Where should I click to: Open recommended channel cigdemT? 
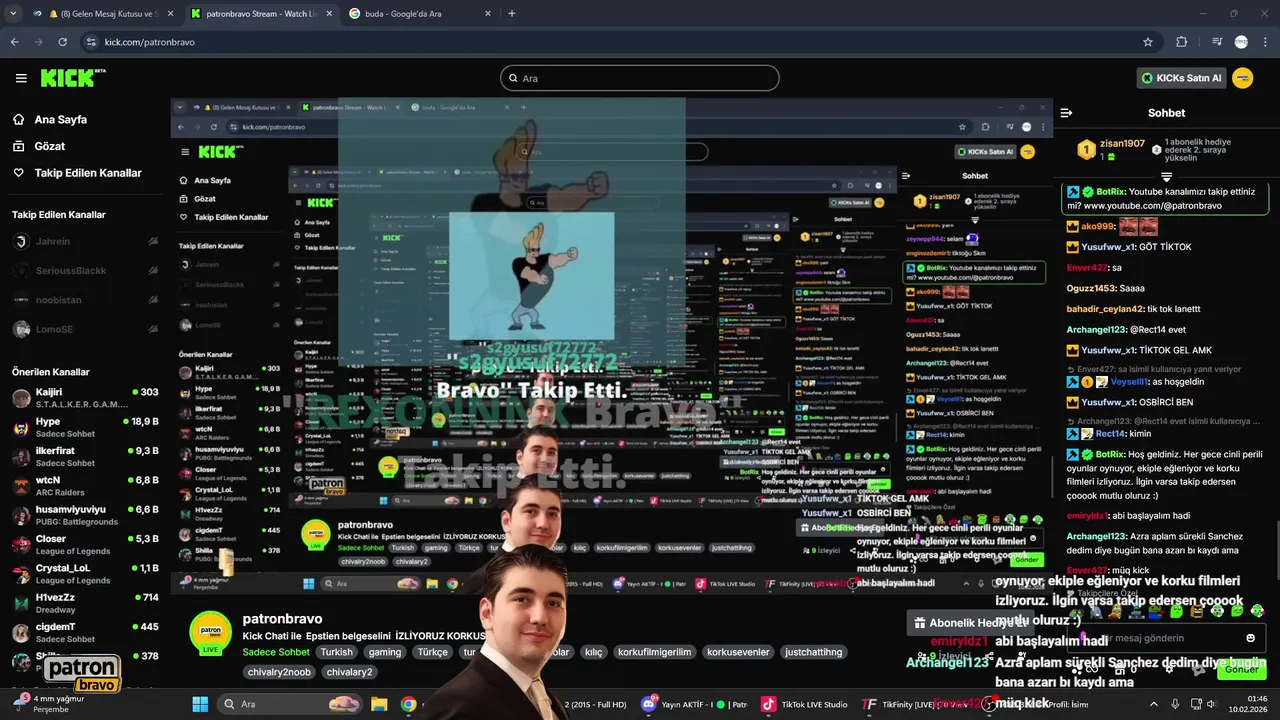point(85,633)
